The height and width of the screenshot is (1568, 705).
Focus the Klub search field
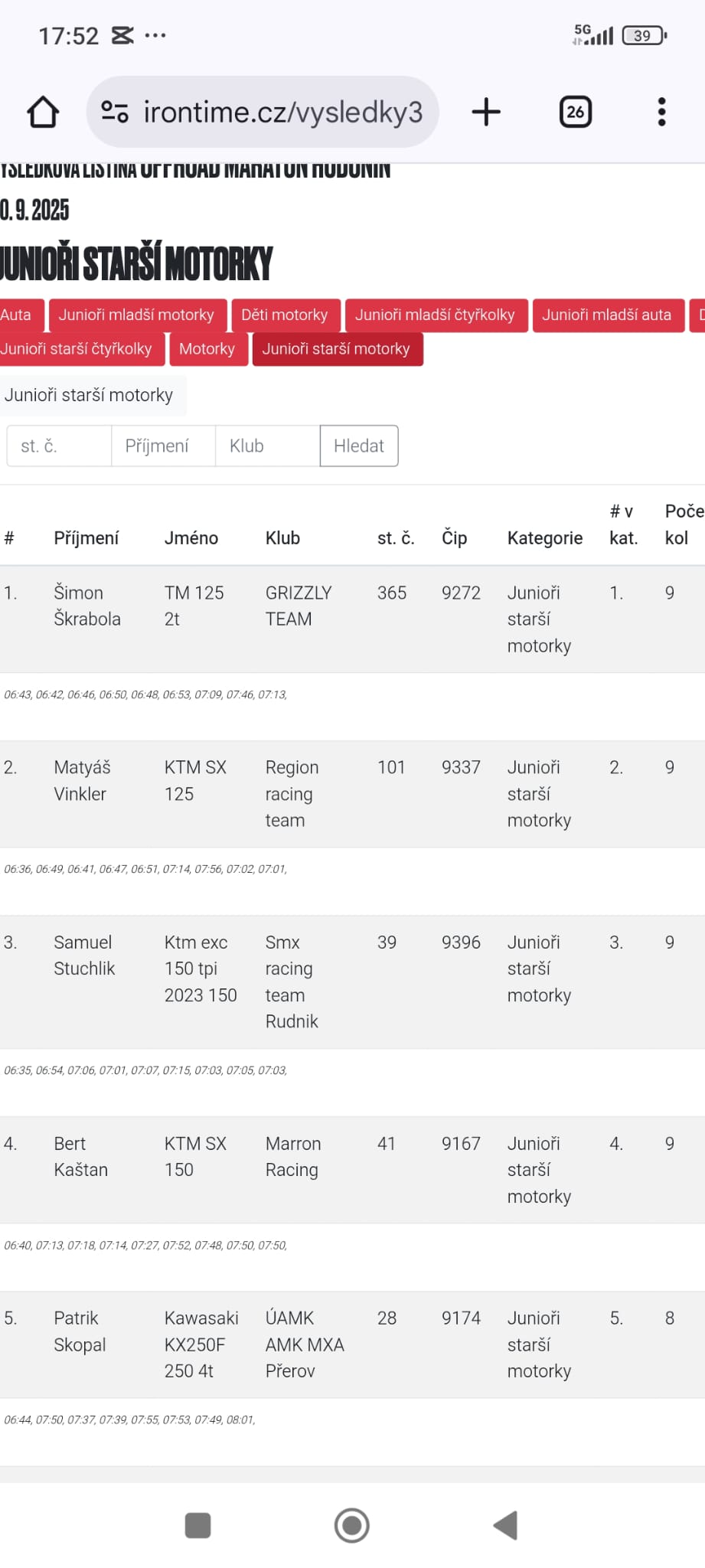pos(267,446)
